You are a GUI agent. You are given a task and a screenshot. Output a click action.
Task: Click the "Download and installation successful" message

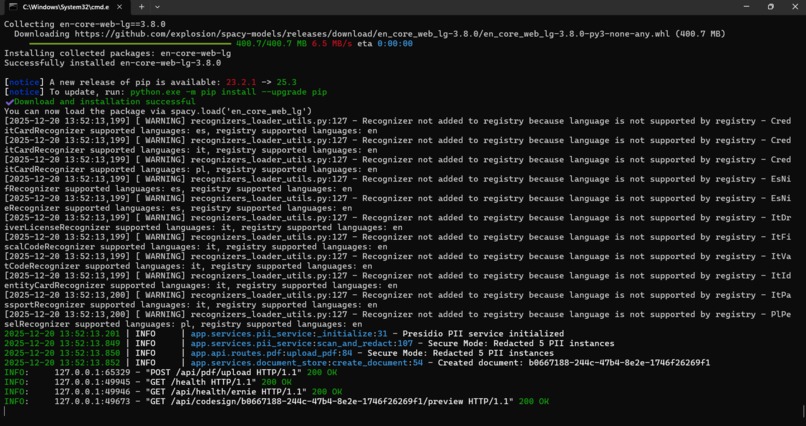pos(105,102)
